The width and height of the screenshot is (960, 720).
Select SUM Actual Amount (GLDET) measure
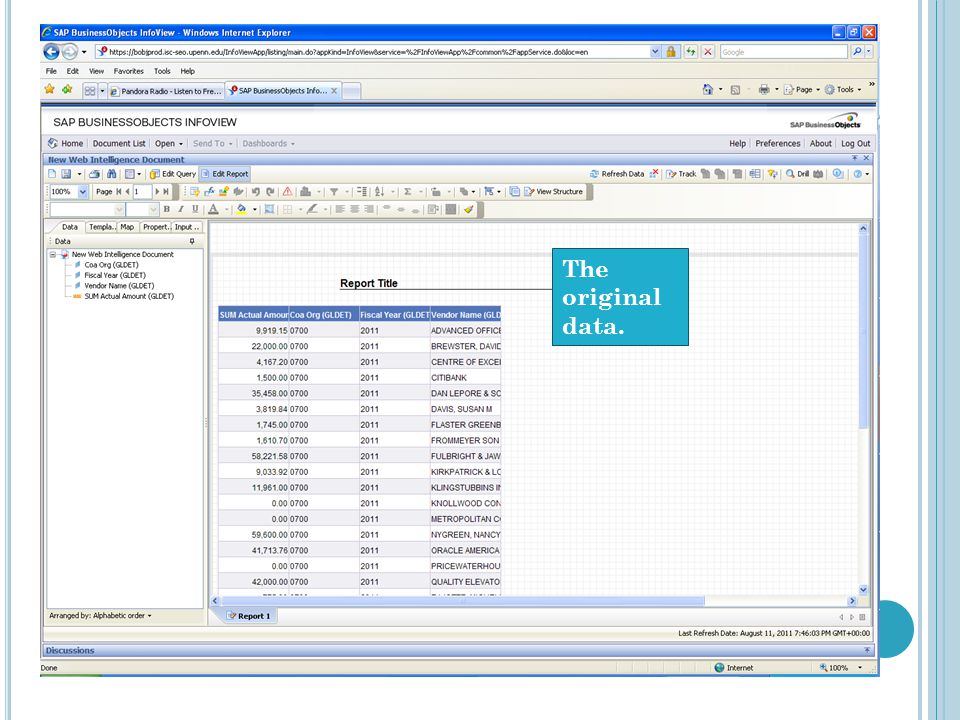tap(129, 296)
